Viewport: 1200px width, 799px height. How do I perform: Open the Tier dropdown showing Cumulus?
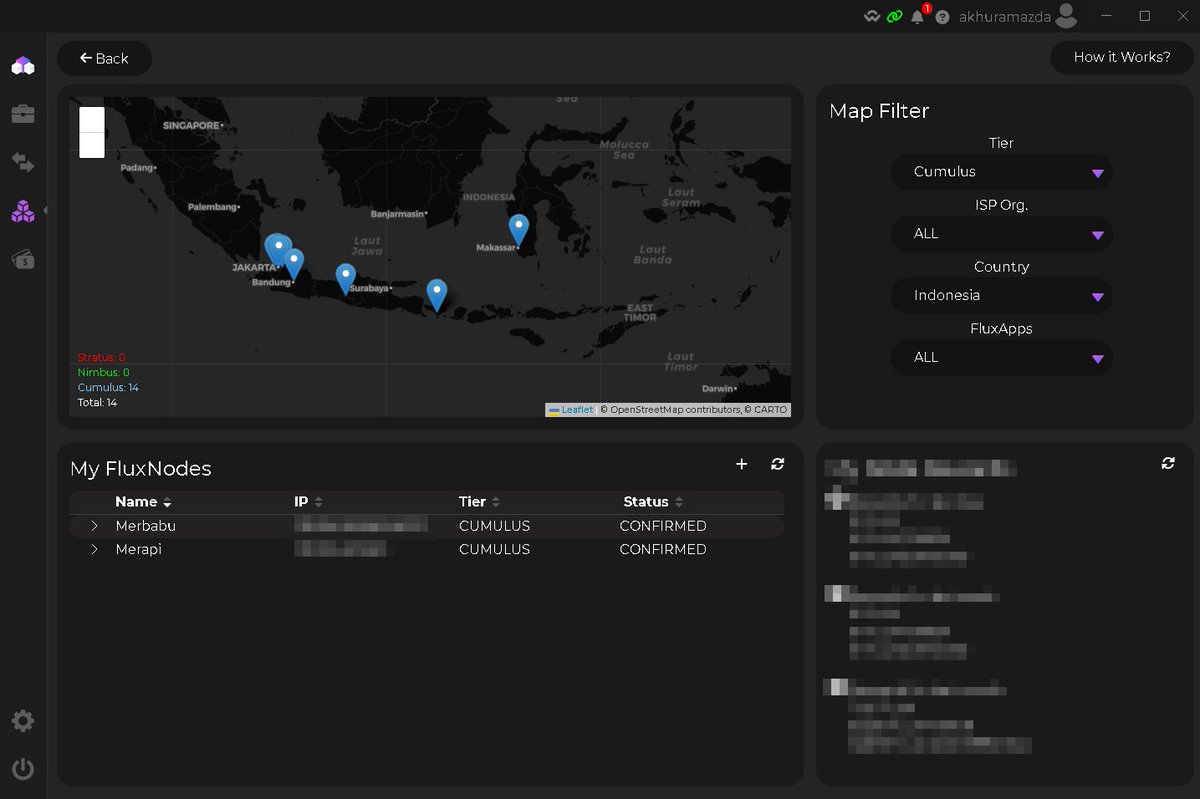(1001, 172)
